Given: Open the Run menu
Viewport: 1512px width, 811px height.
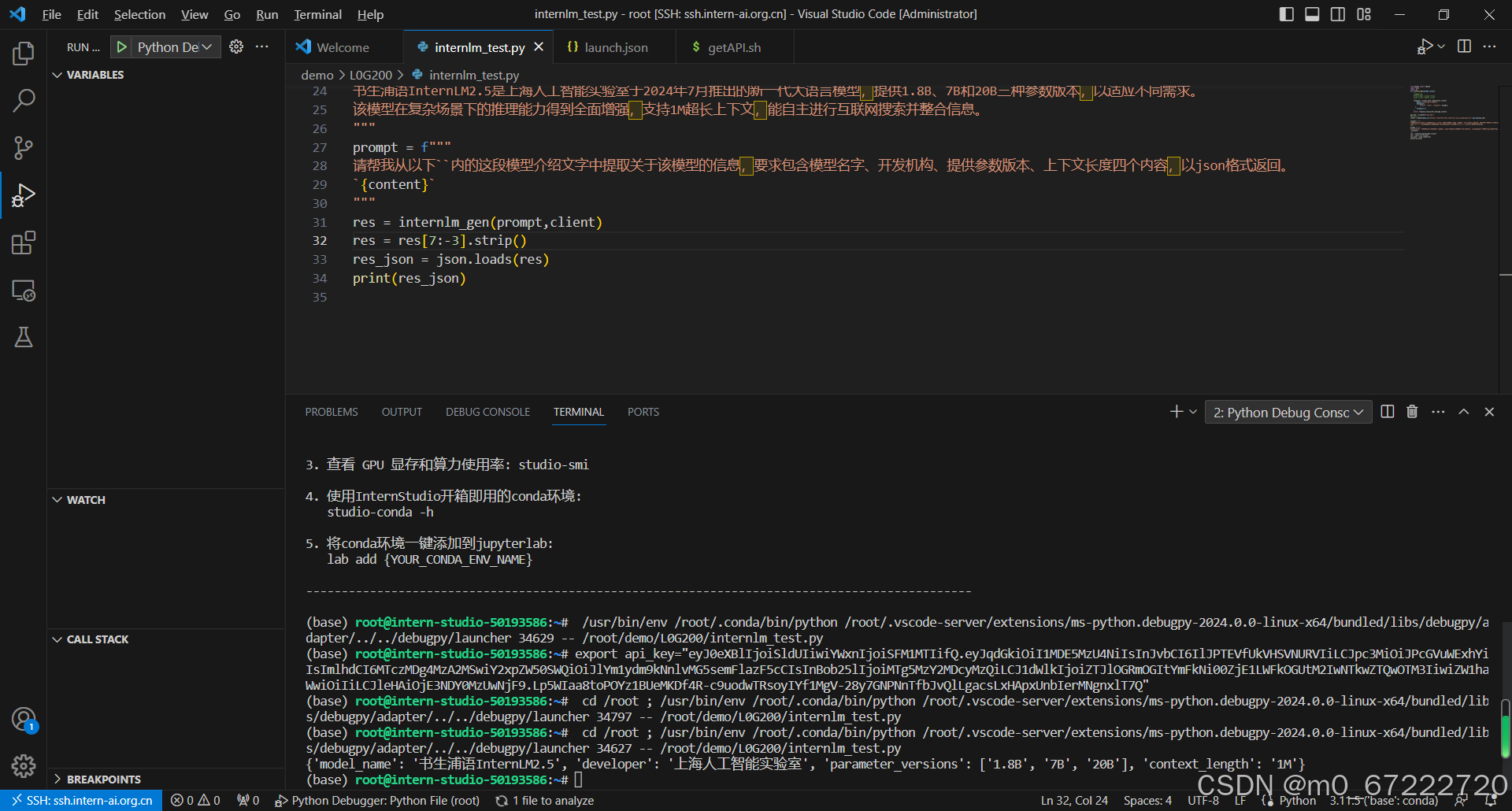Looking at the screenshot, I should point(267,14).
